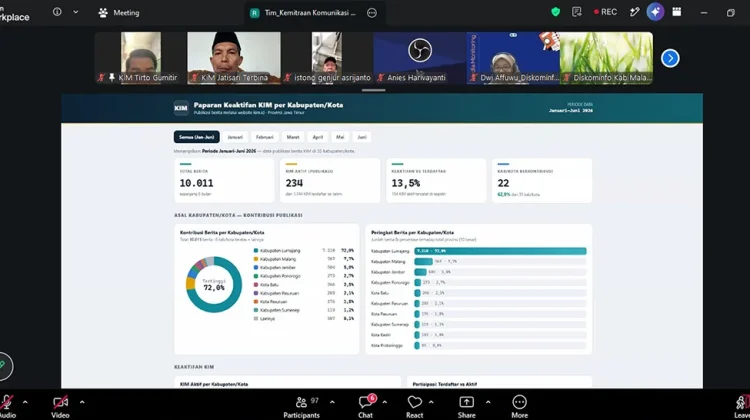Expand chat options arrow
Screen dimensions: 750x420
[385, 402]
